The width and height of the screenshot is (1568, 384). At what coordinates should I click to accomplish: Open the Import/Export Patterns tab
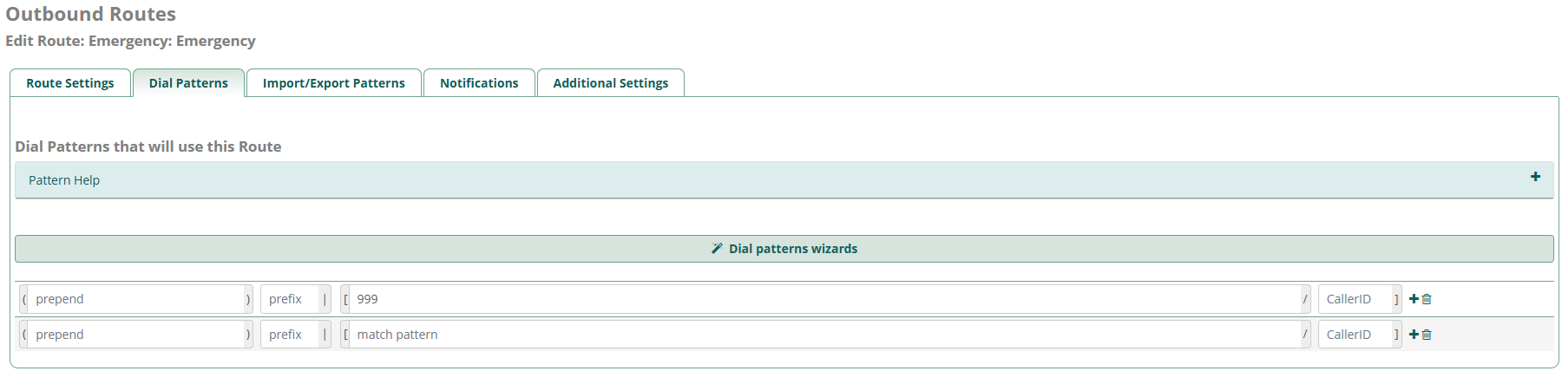click(334, 83)
